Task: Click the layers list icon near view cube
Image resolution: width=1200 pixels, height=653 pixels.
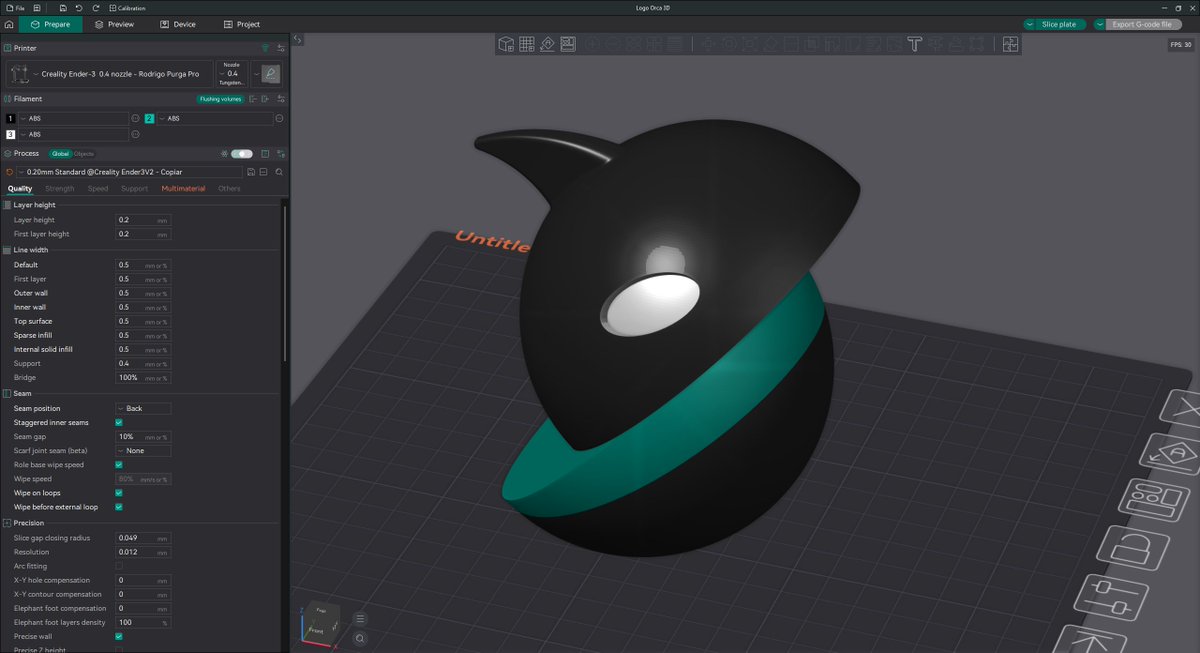Action: pyautogui.click(x=361, y=619)
